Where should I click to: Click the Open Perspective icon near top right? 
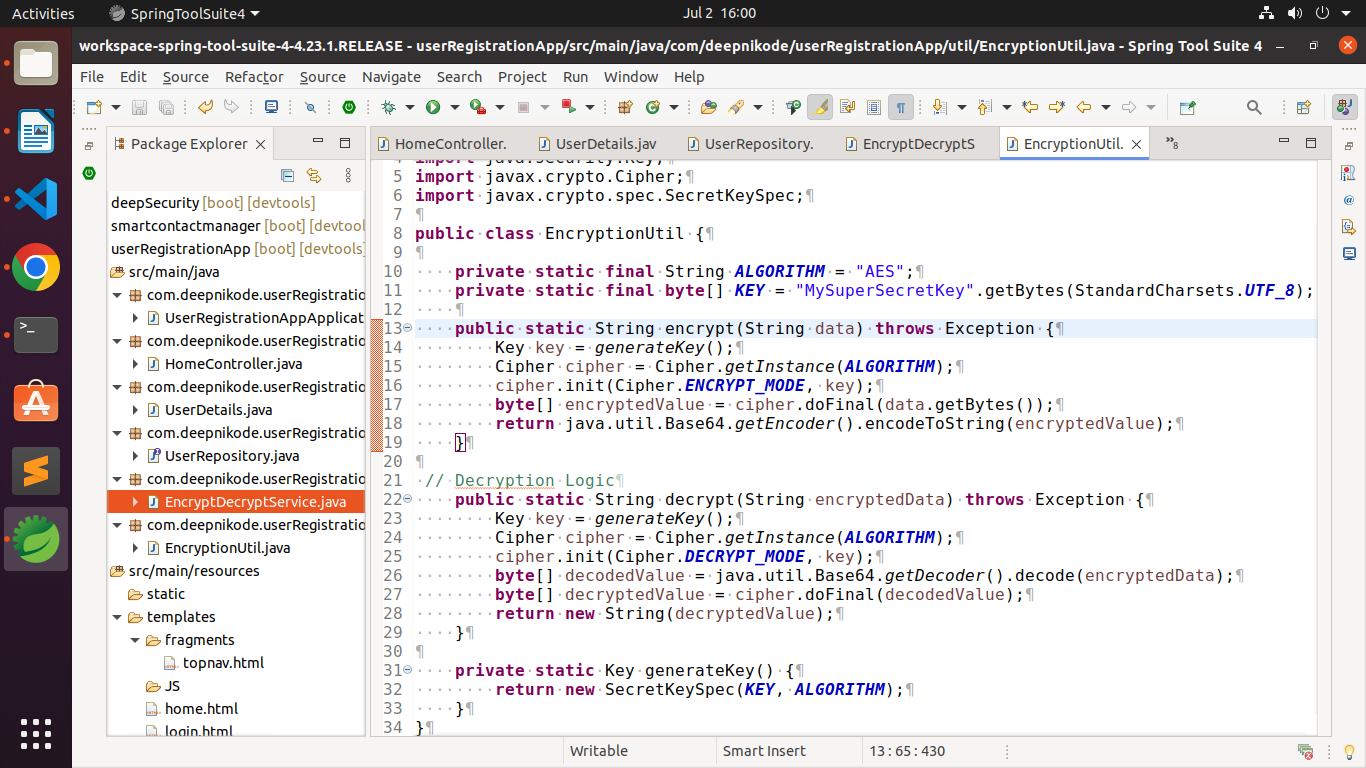1303,107
